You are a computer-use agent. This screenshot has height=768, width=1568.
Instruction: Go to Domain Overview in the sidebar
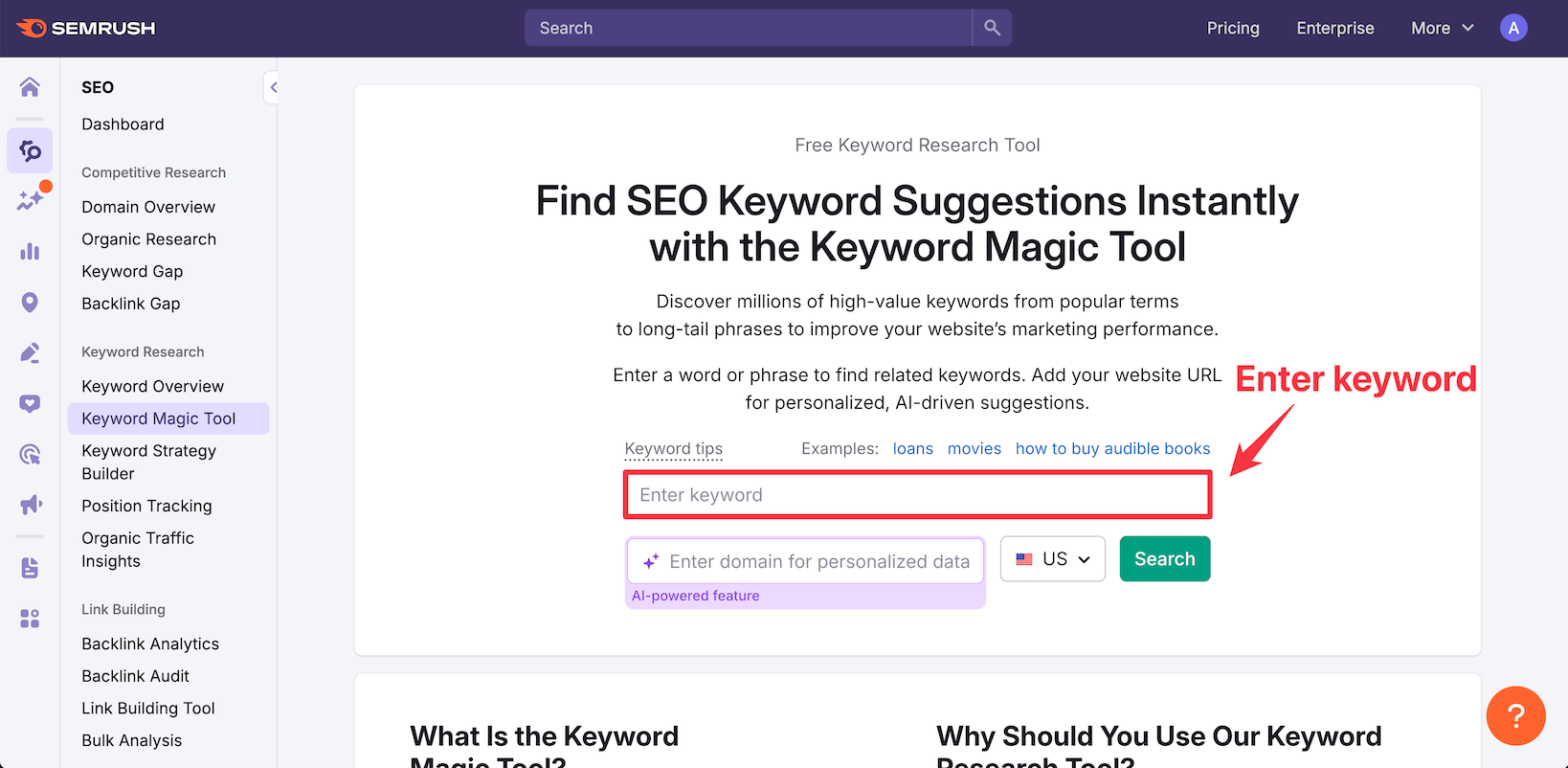pos(148,207)
